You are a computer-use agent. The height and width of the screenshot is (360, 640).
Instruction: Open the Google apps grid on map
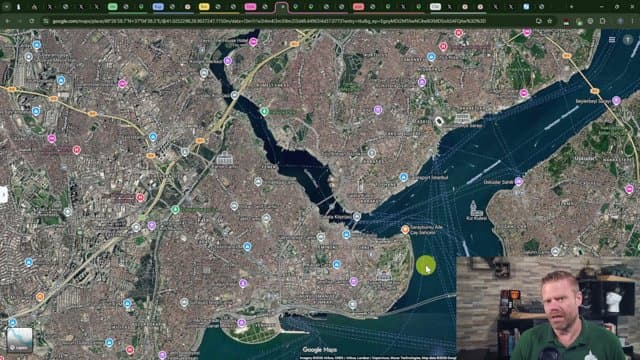[x=612, y=40]
